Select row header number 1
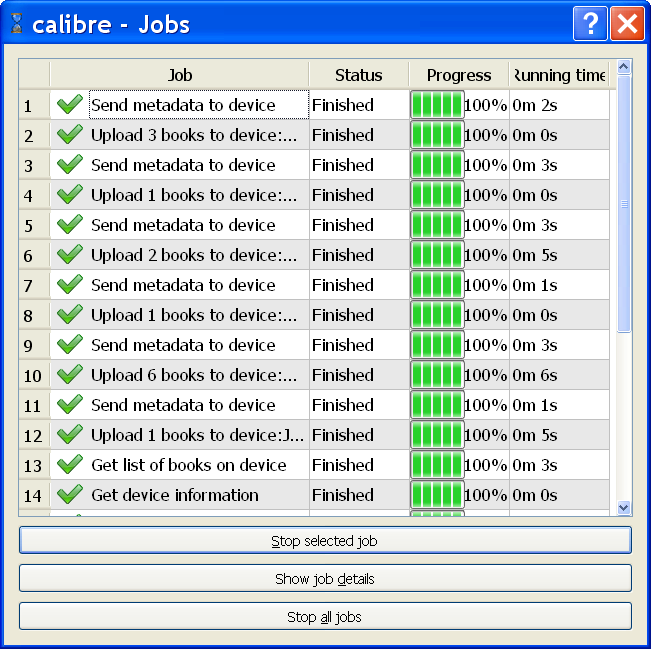 pyautogui.click(x=34, y=105)
